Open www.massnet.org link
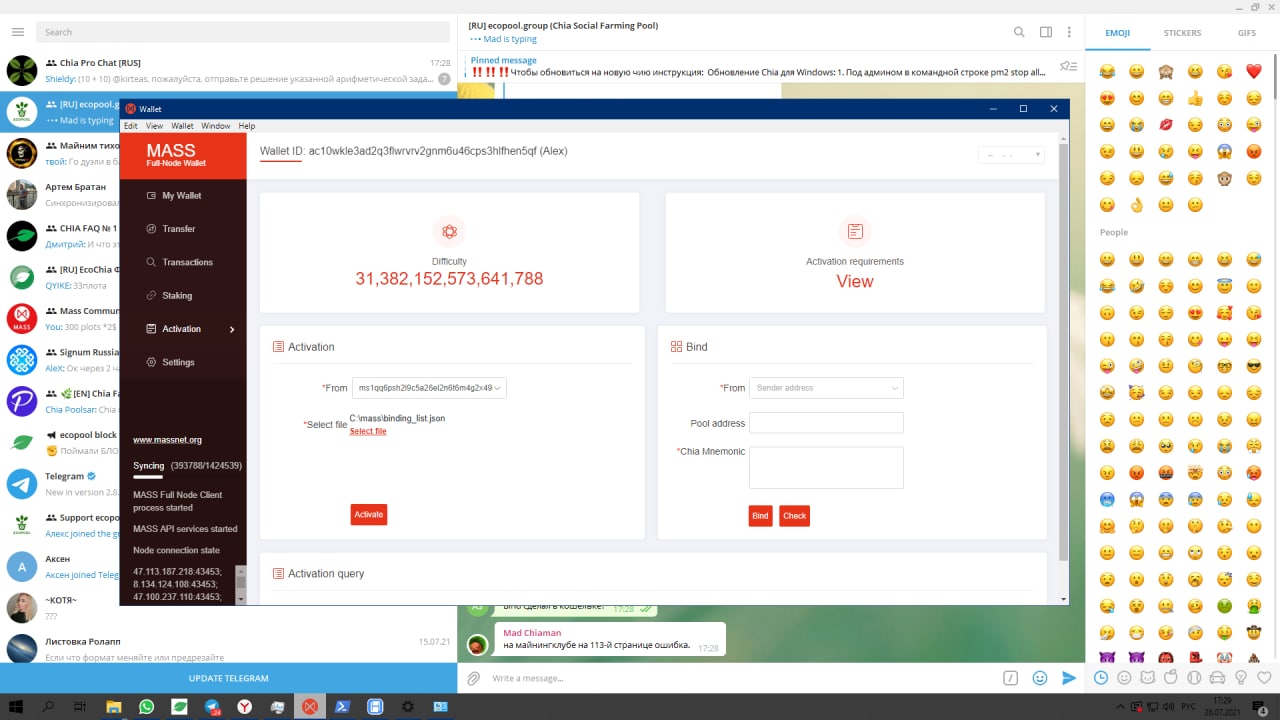The height and width of the screenshot is (720, 1280). [x=167, y=440]
